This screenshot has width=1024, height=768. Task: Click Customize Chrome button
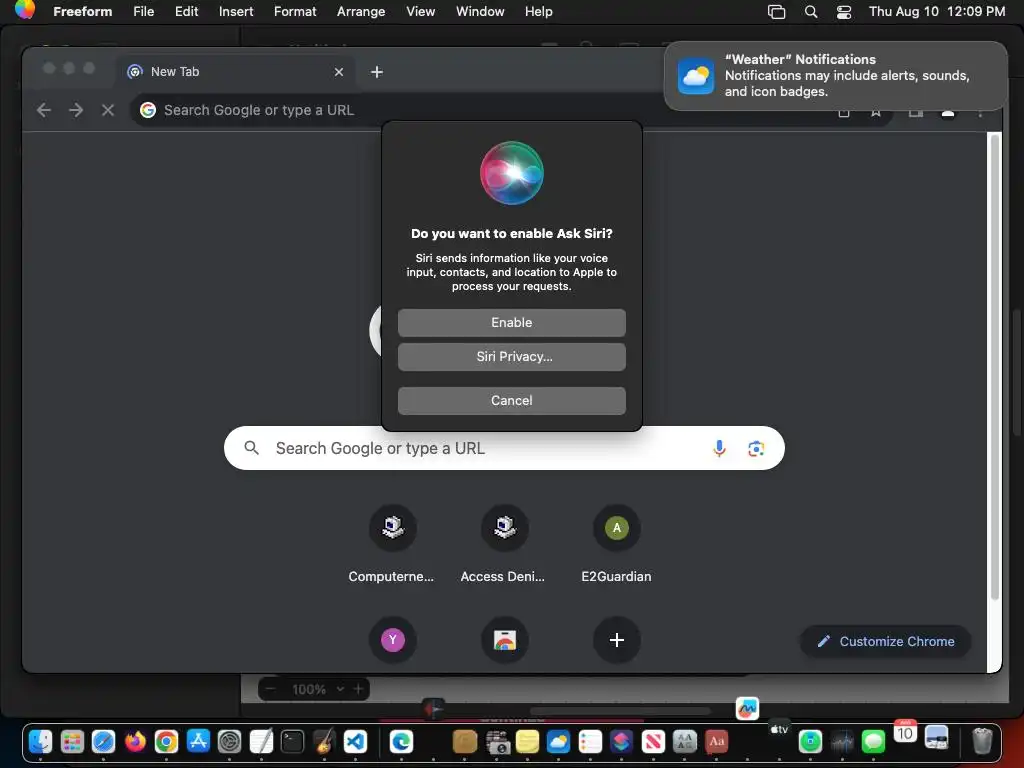click(886, 641)
